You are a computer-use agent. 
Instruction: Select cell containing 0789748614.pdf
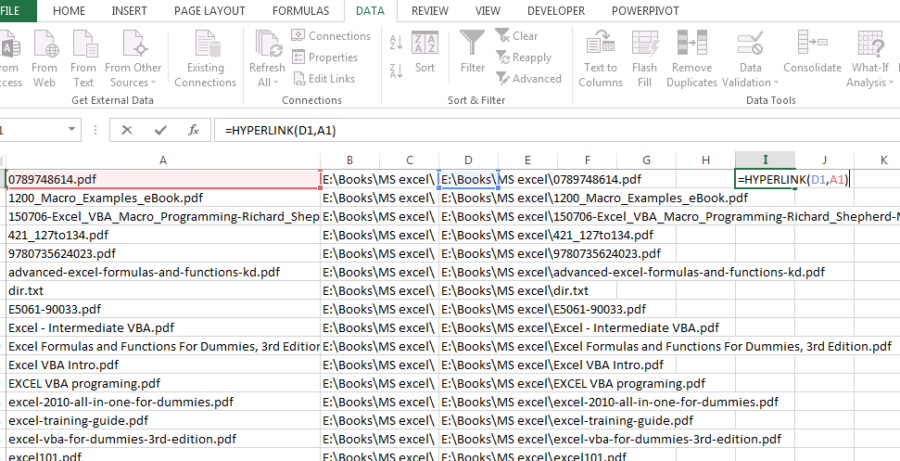(163, 179)
